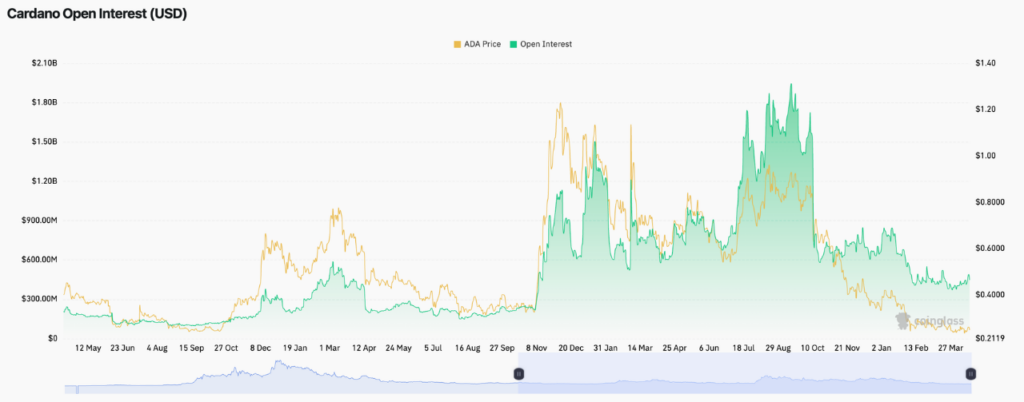Click the 14 Mar date label
The image size is (1024, 402).
click(641, 348)
